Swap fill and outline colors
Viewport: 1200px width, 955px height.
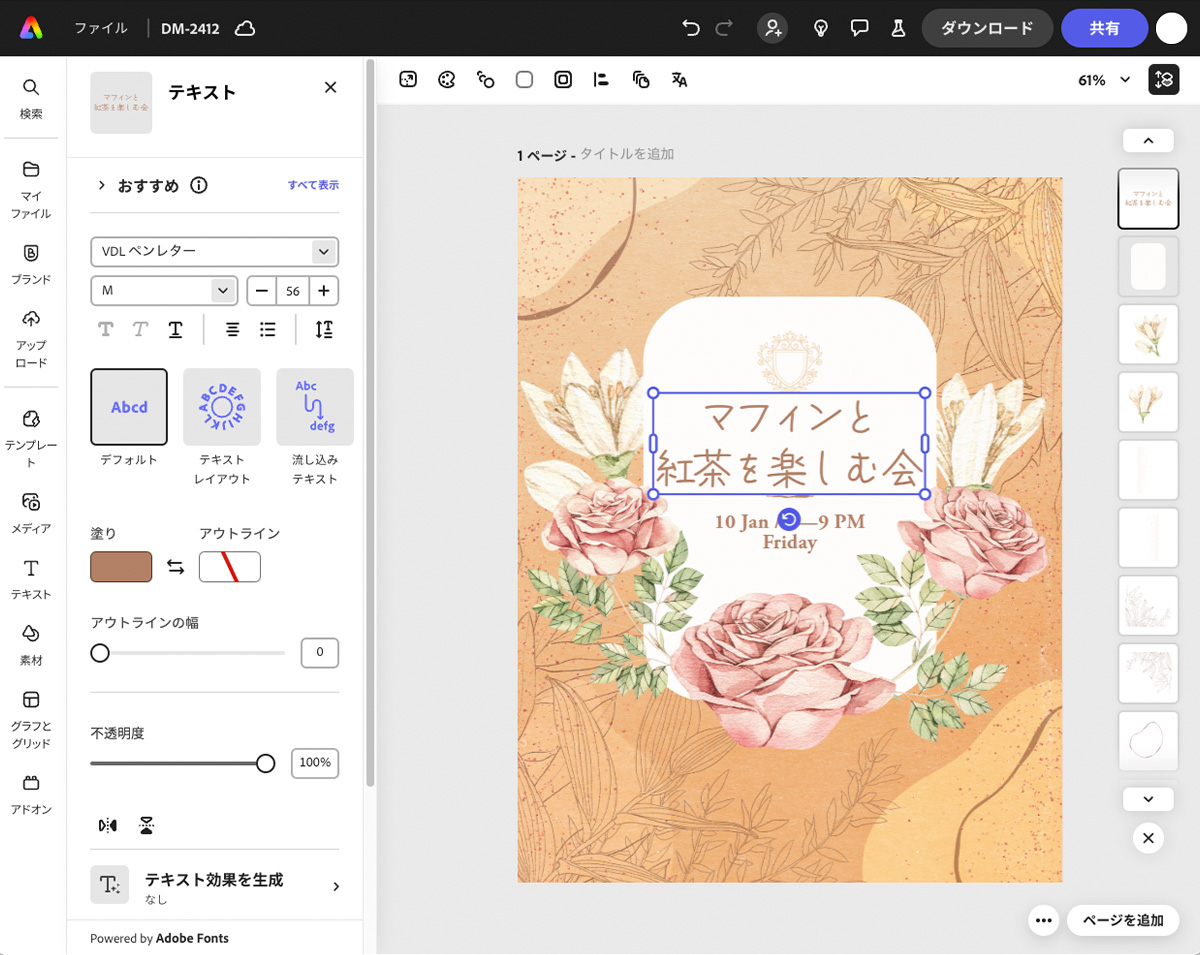pyautogui.click(x=176, y=567)
